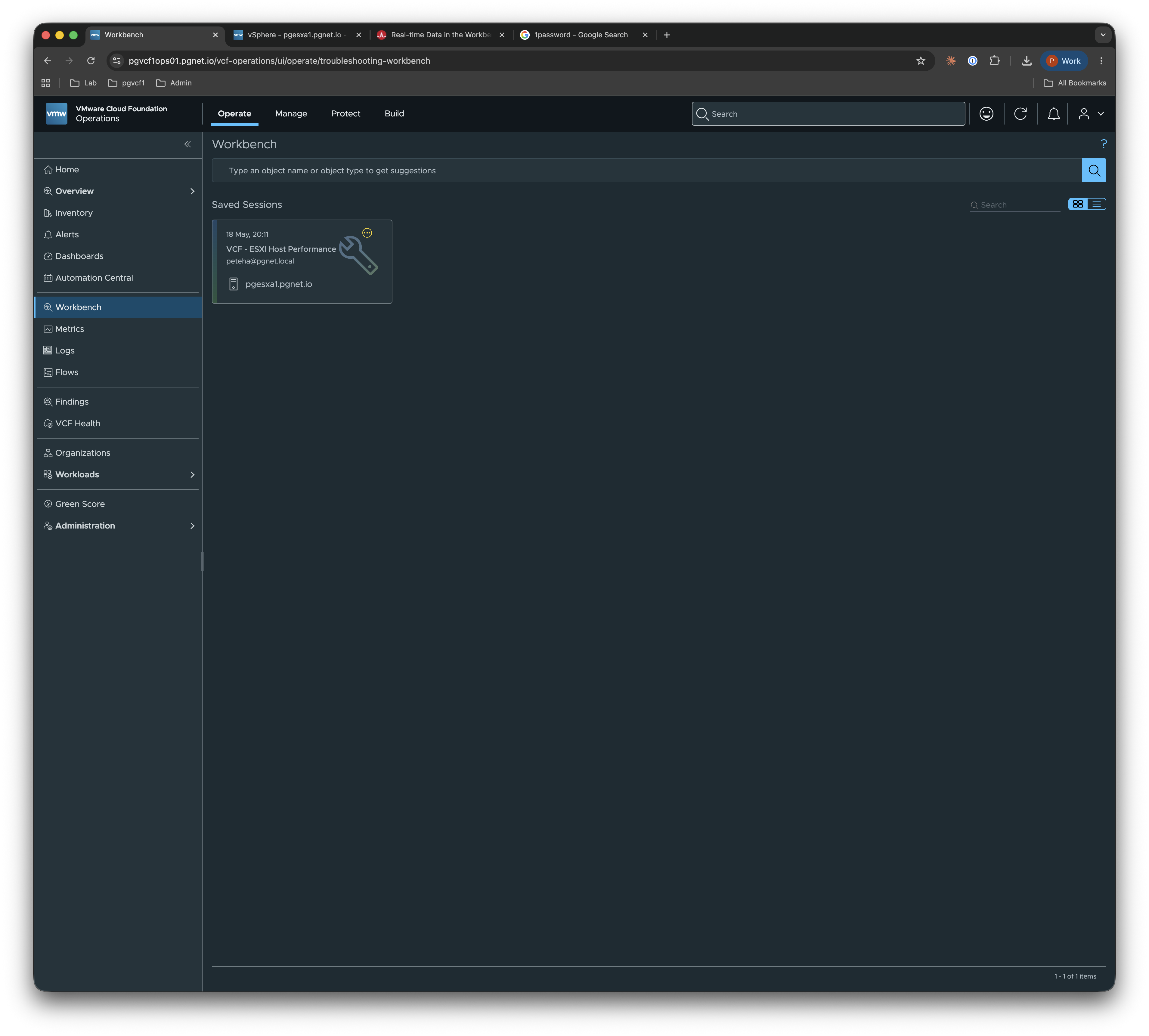The width and height of the screenshot is (1149, 1036).
Task: Open the Metrics page
Action: [70, 329]
